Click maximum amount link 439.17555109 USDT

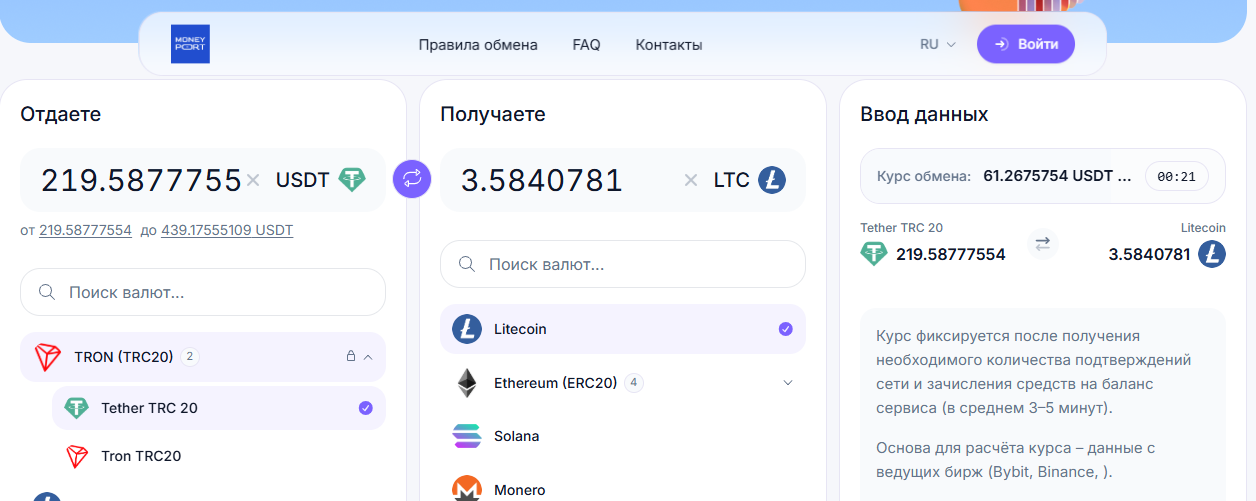click(227, 230)
